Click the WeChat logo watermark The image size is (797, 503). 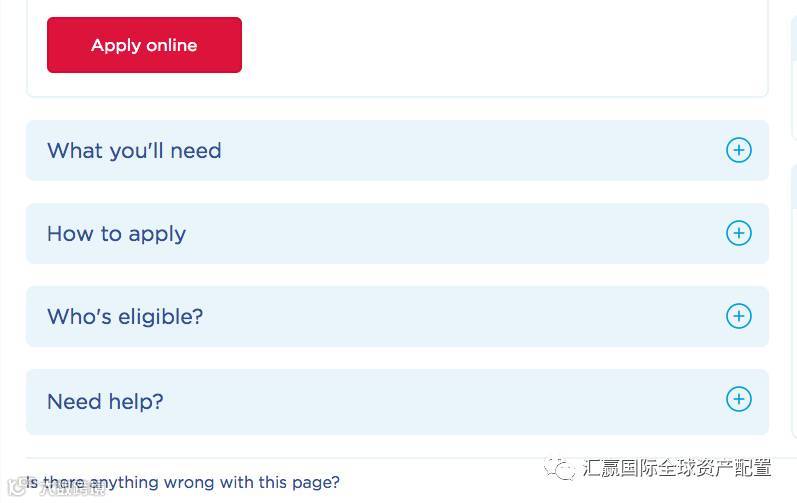pyautogui.click(x=560, y=468)
